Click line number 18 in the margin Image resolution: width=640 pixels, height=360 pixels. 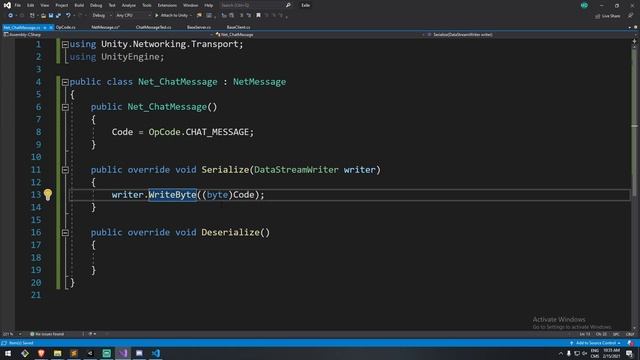click(x=36, y=258)
